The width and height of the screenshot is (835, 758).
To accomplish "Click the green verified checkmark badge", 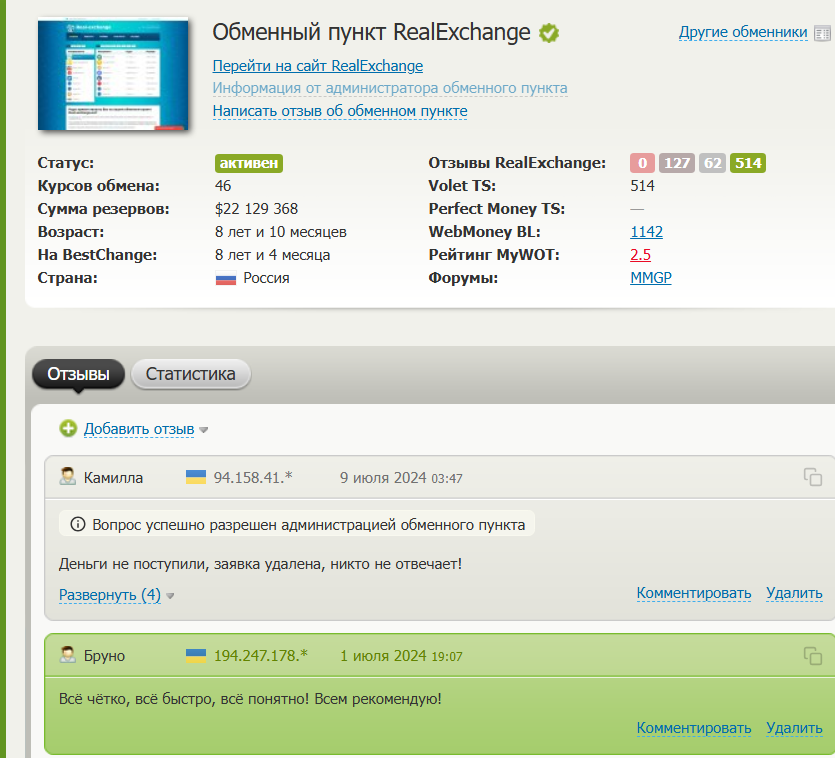I will click(549, 33).
